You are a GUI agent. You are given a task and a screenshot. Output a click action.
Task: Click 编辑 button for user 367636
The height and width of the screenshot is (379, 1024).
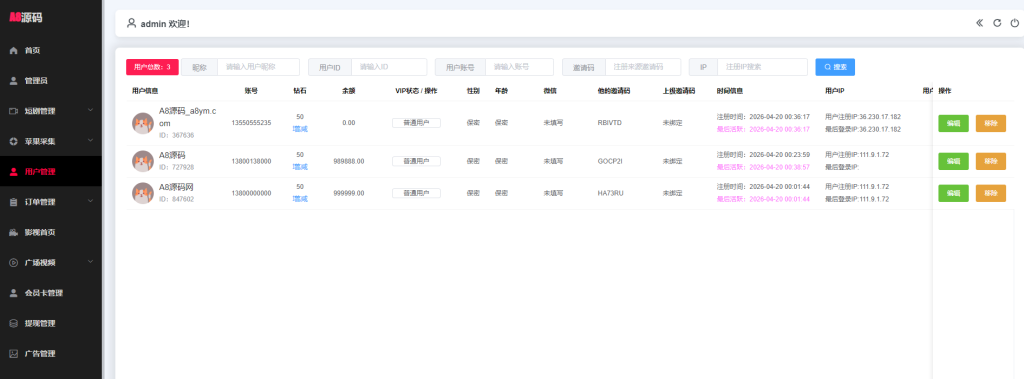coord(953,123)
